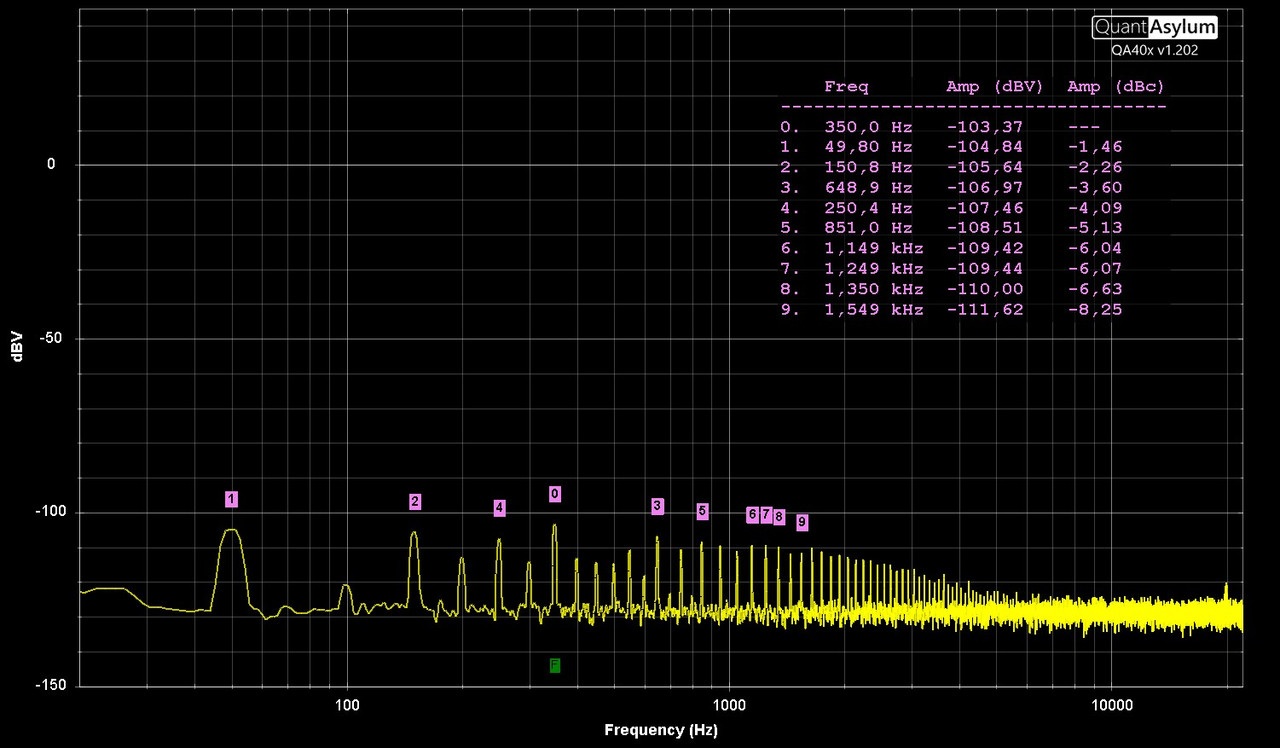This screenshot has height=748, width=1280.
Task: Click the 250,4 Hz table entry
Action: click(x=868, y=208)
